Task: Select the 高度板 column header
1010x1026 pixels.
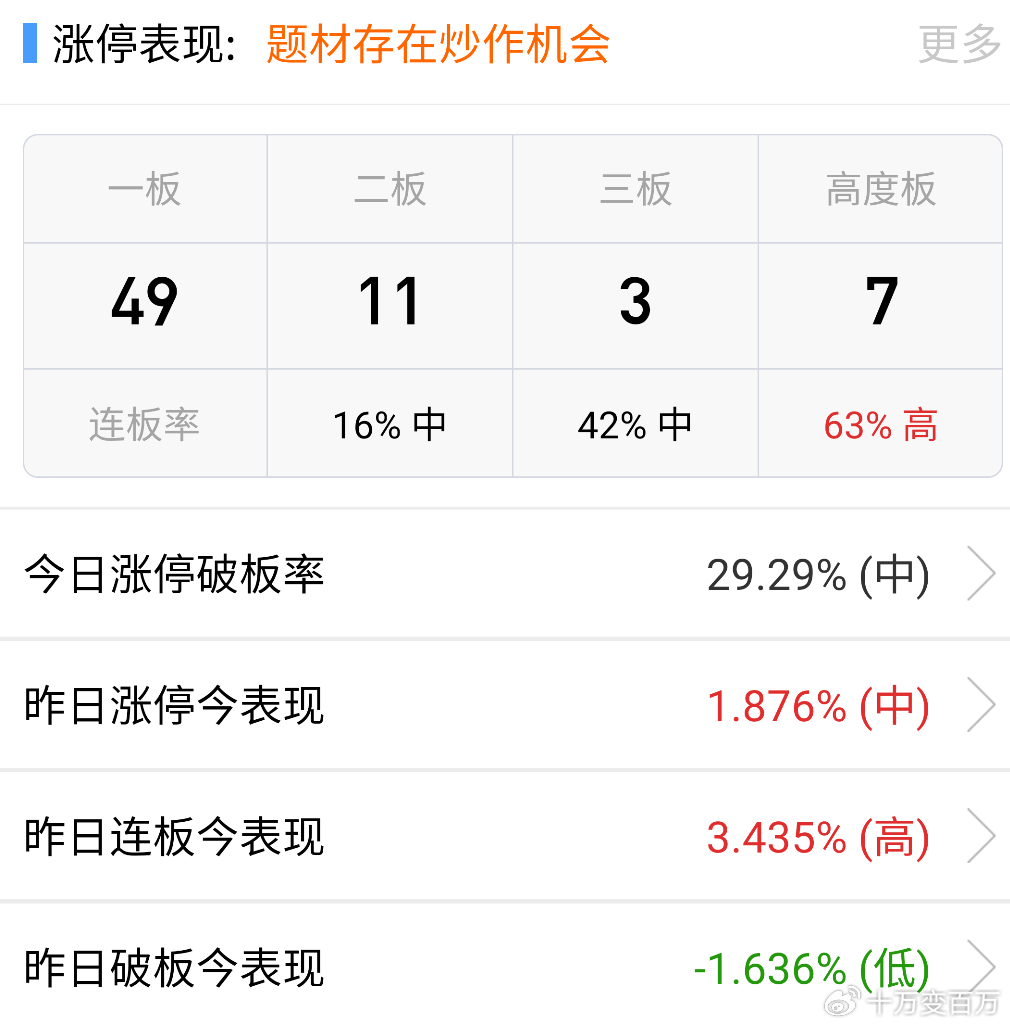Action: tap(881, 189)
